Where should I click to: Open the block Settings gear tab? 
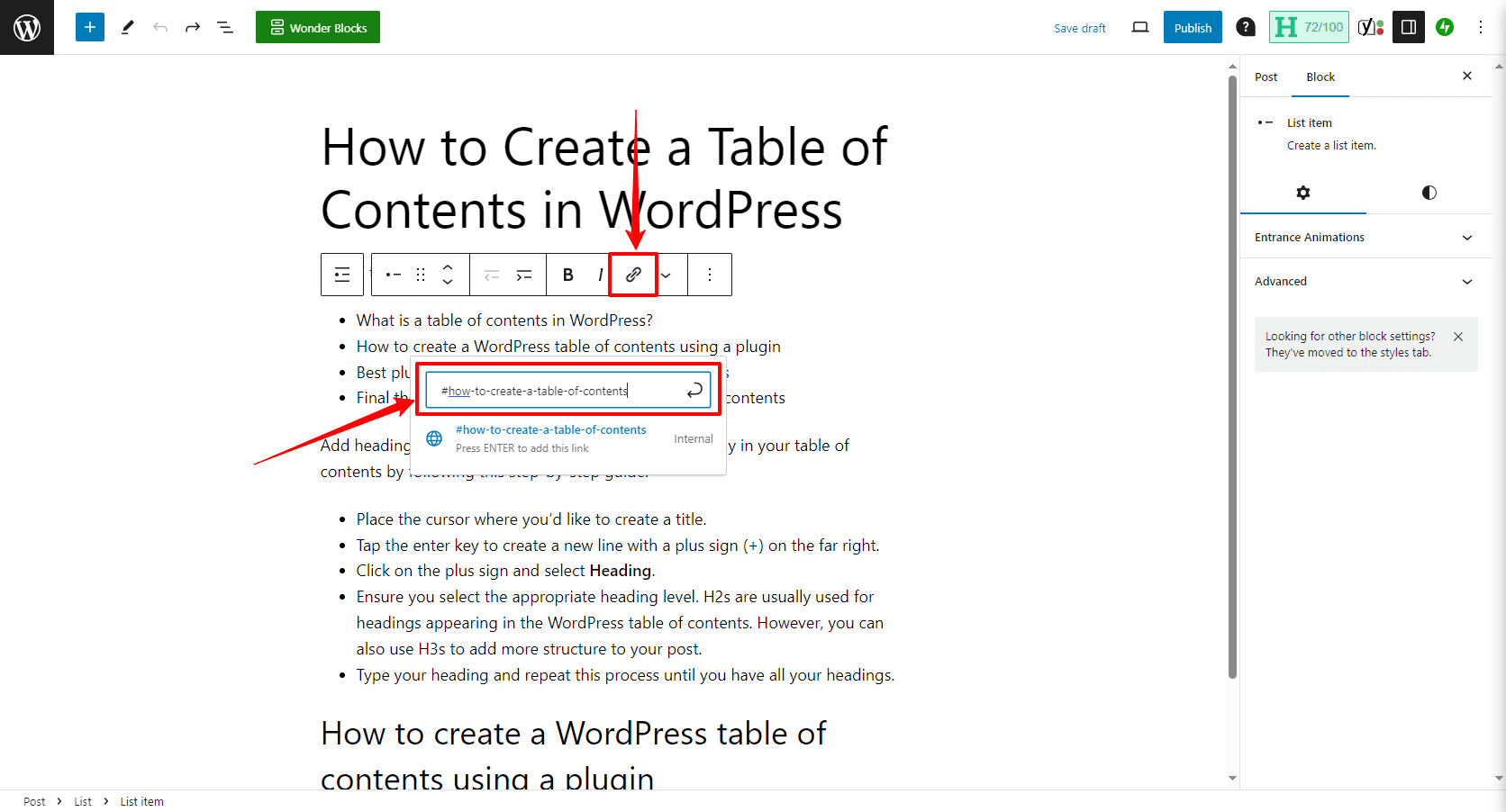(1303, 193)
